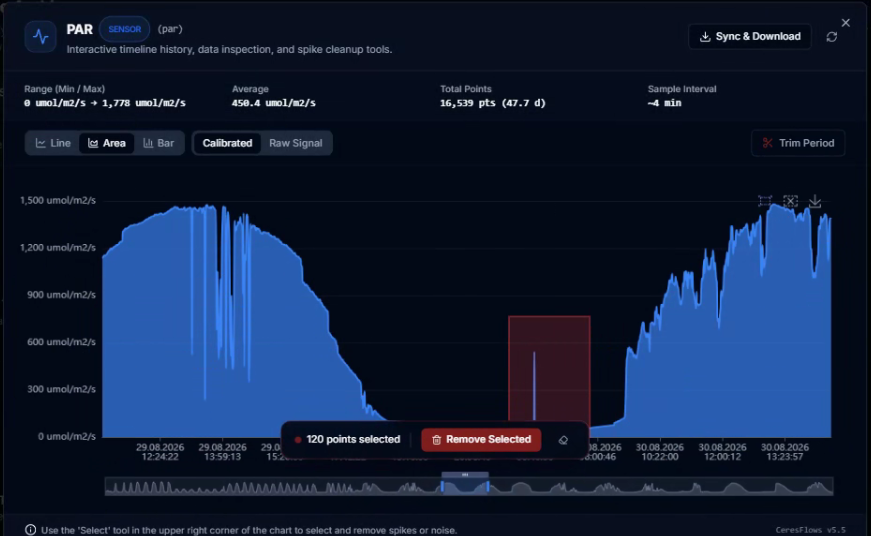Viewport: 871px width, 536px height.
Task: Activate the box Select tool on chart
Action: point(765,201)
